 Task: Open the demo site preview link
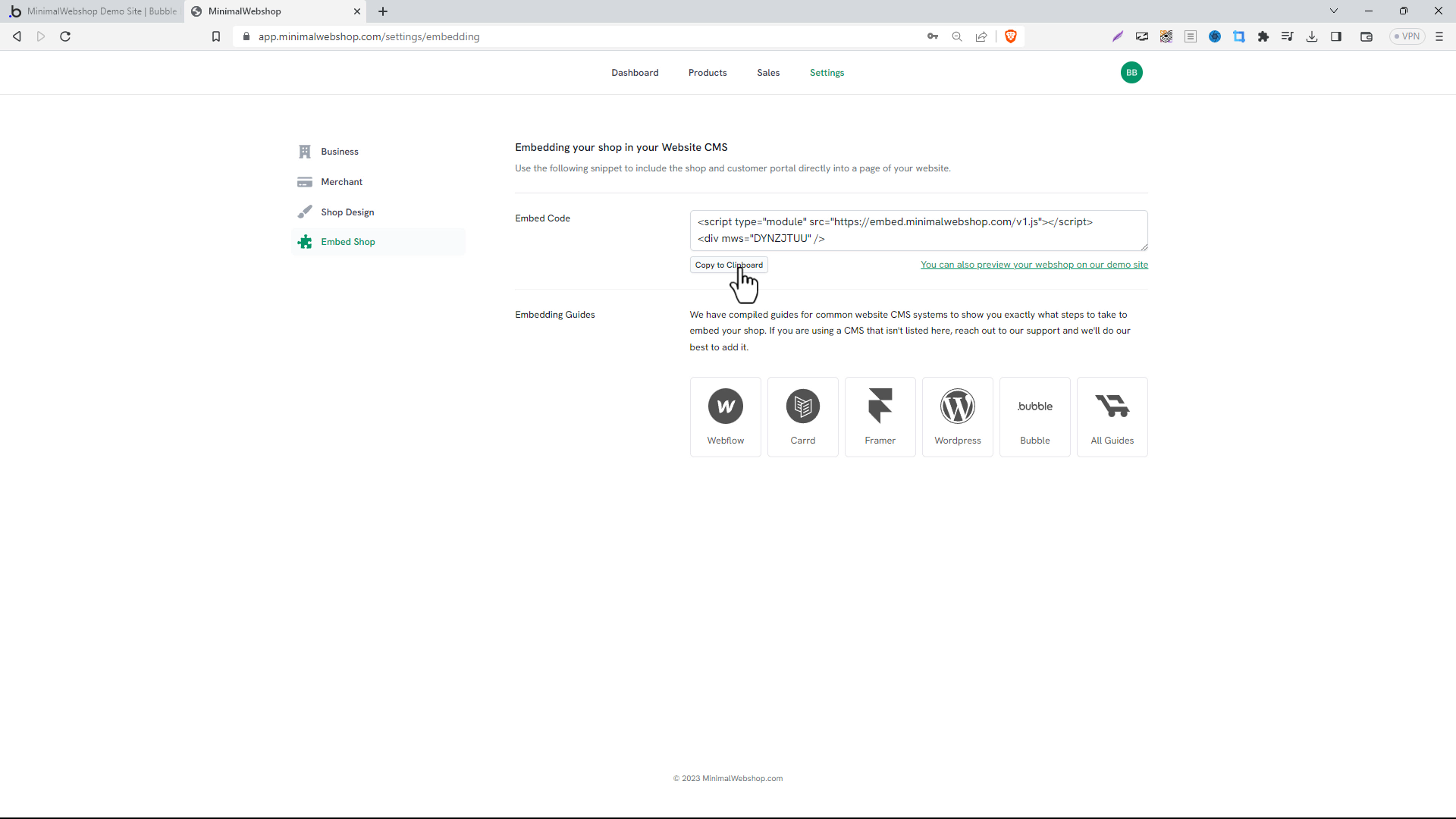click(x=1035, y=264)
